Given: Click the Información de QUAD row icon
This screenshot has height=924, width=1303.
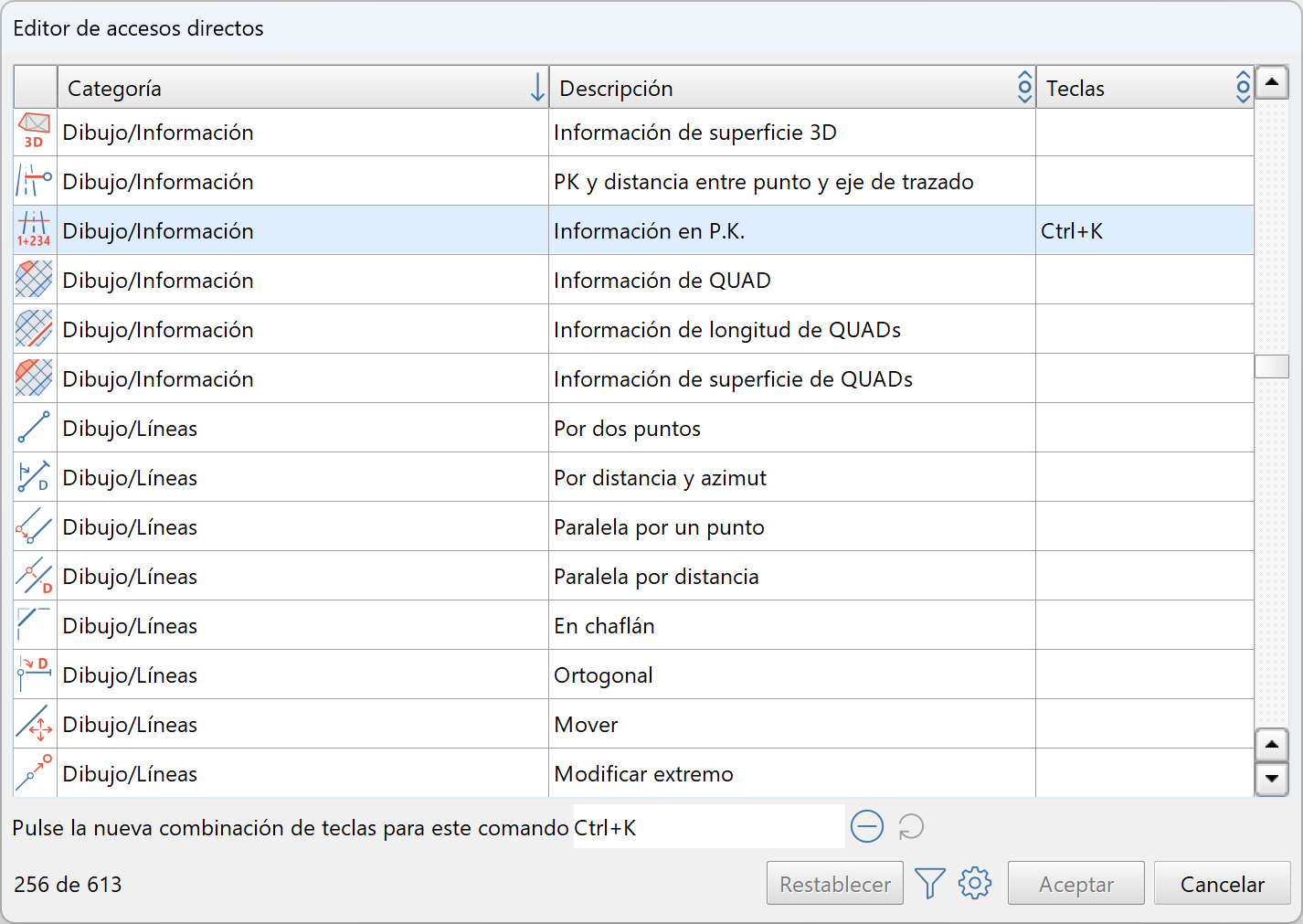Looking at the screenshot, I should coord(34,280).
